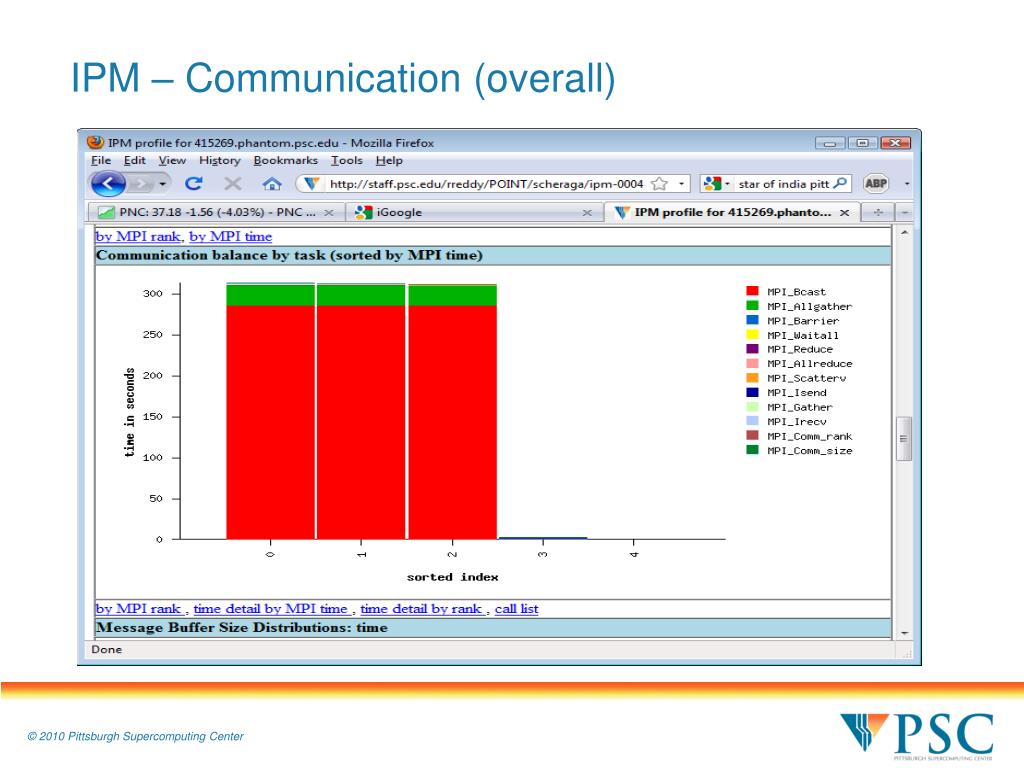
Task: Click the Firefox back arrow button
Action: 108,184
